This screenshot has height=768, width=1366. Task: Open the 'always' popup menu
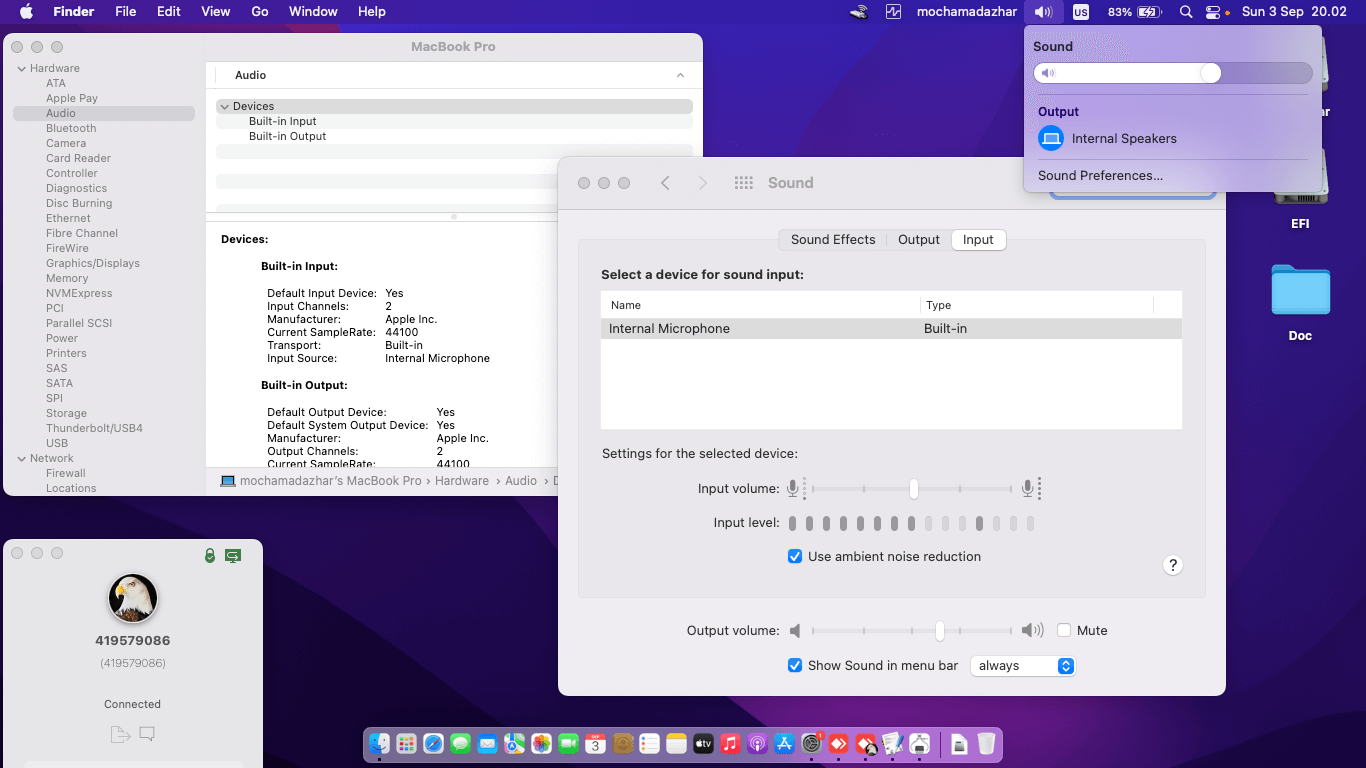pyautogui.click(x=1023, y=666)
